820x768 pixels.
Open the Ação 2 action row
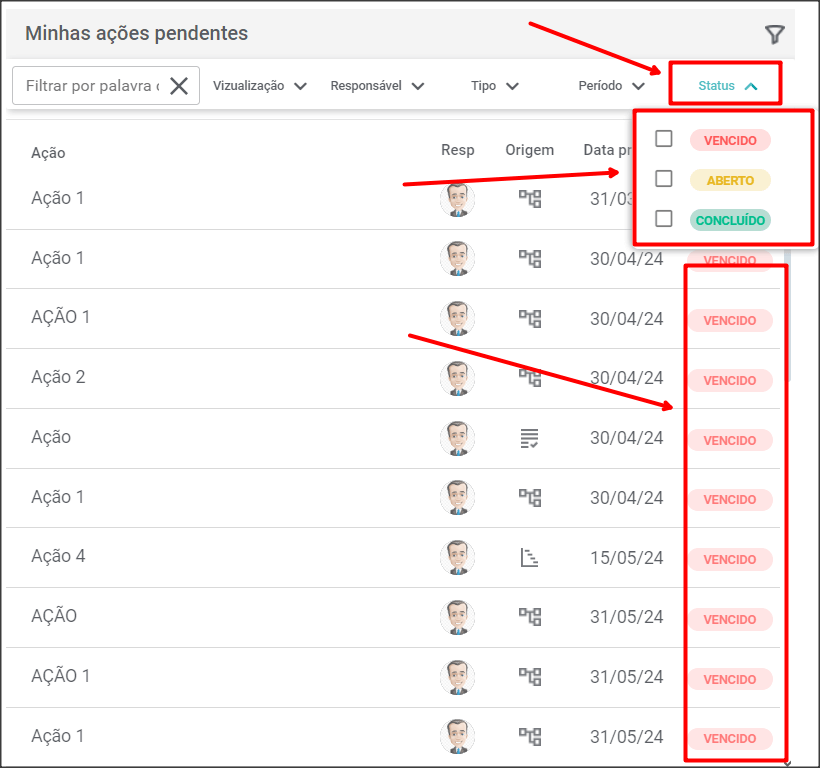click(x=58, y=377)
